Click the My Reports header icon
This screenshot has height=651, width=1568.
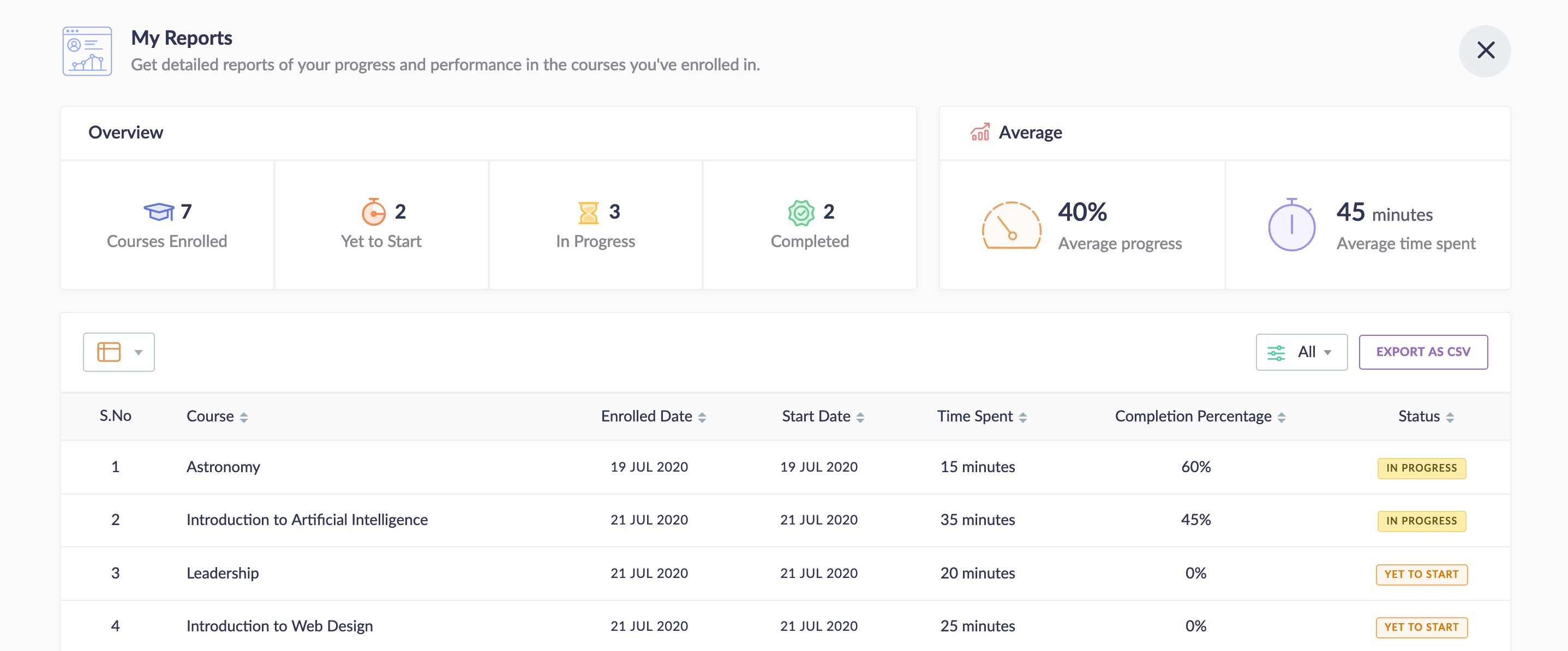pos(87,51)
